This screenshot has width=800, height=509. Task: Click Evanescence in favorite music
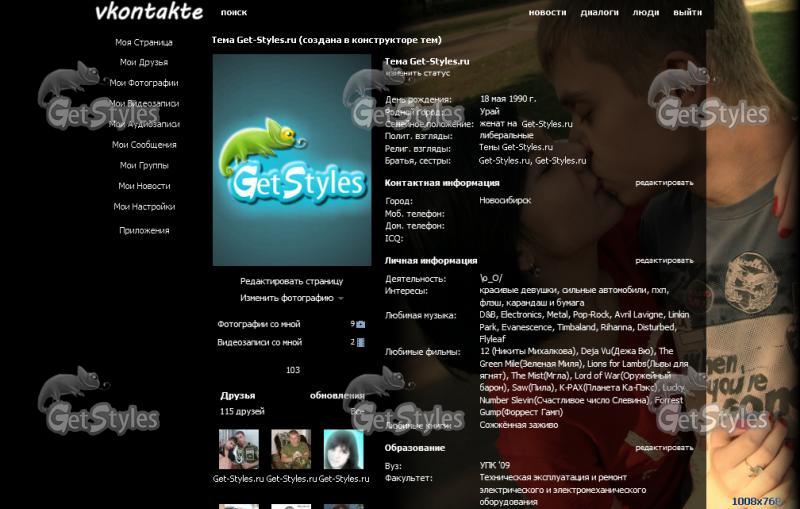pyautogui.click(x=527, y=327)
